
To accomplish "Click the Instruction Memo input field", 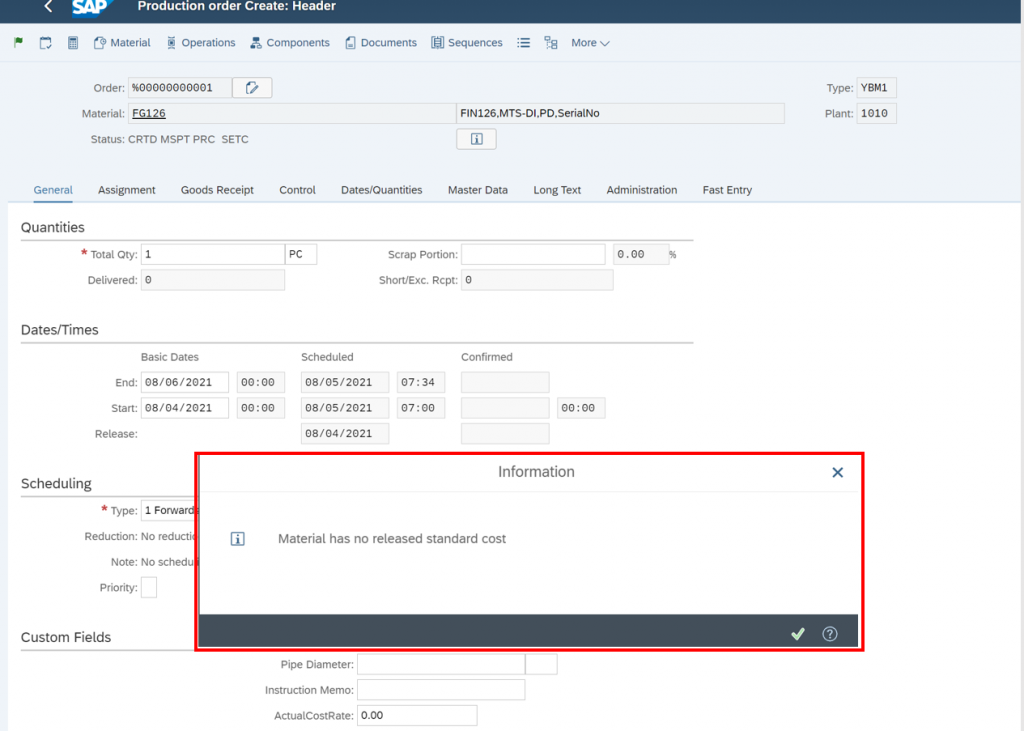I will [x=441, y=690].
